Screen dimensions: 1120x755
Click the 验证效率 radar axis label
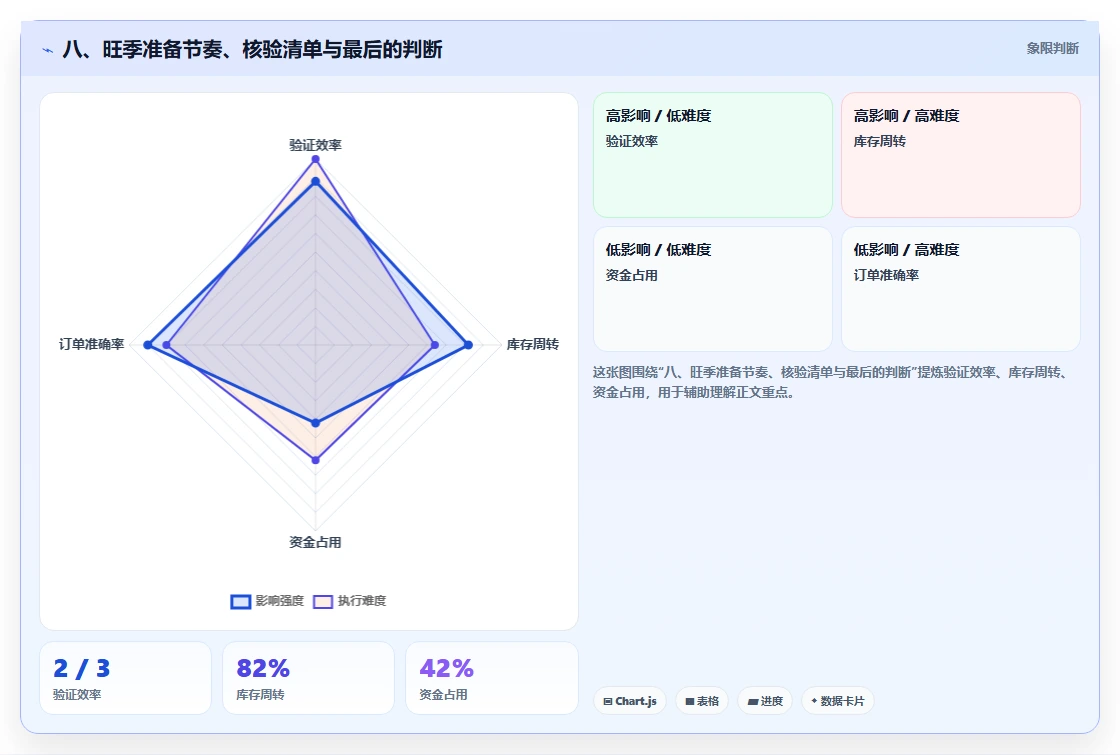(x=315, y=145)
